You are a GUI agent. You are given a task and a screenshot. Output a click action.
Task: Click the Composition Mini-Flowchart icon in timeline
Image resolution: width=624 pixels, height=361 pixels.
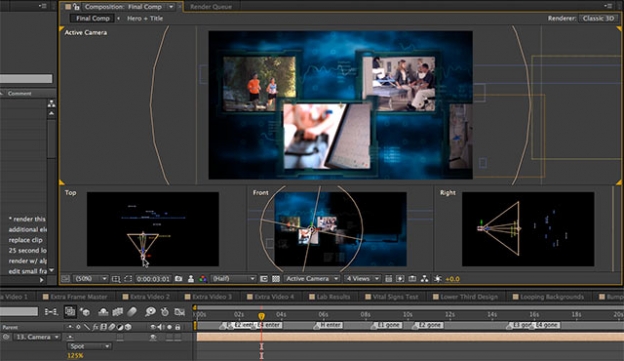(x=51, y=312)
